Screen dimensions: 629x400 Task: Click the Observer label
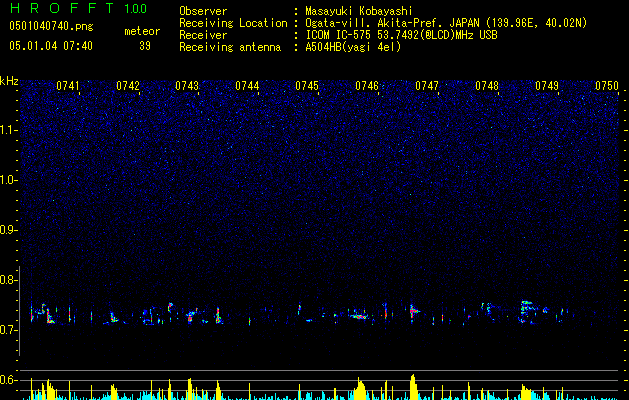pyautogui.click(x=203, y=11)
